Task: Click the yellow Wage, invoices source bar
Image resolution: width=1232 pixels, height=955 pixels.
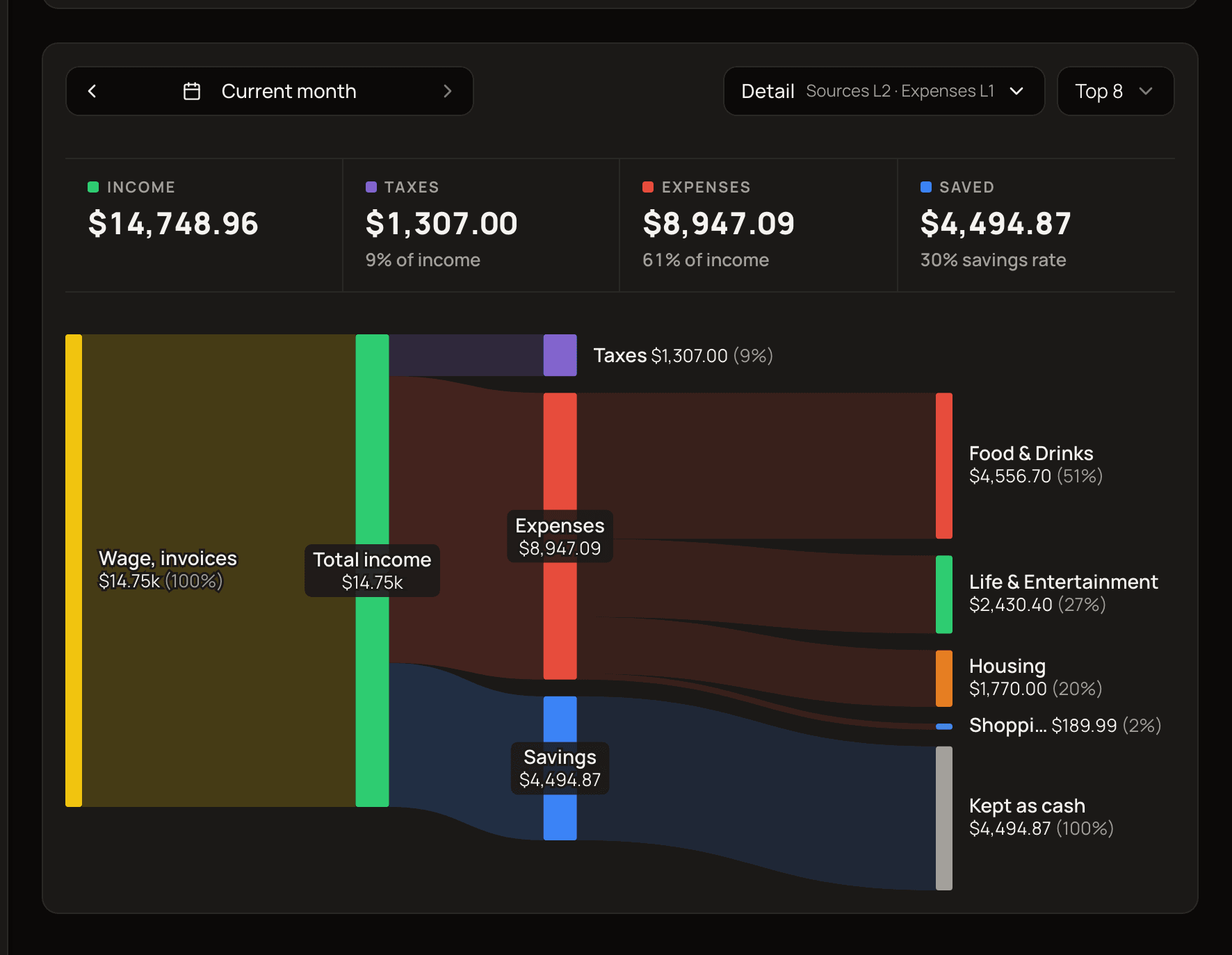Action: click(x=74, y=570)
